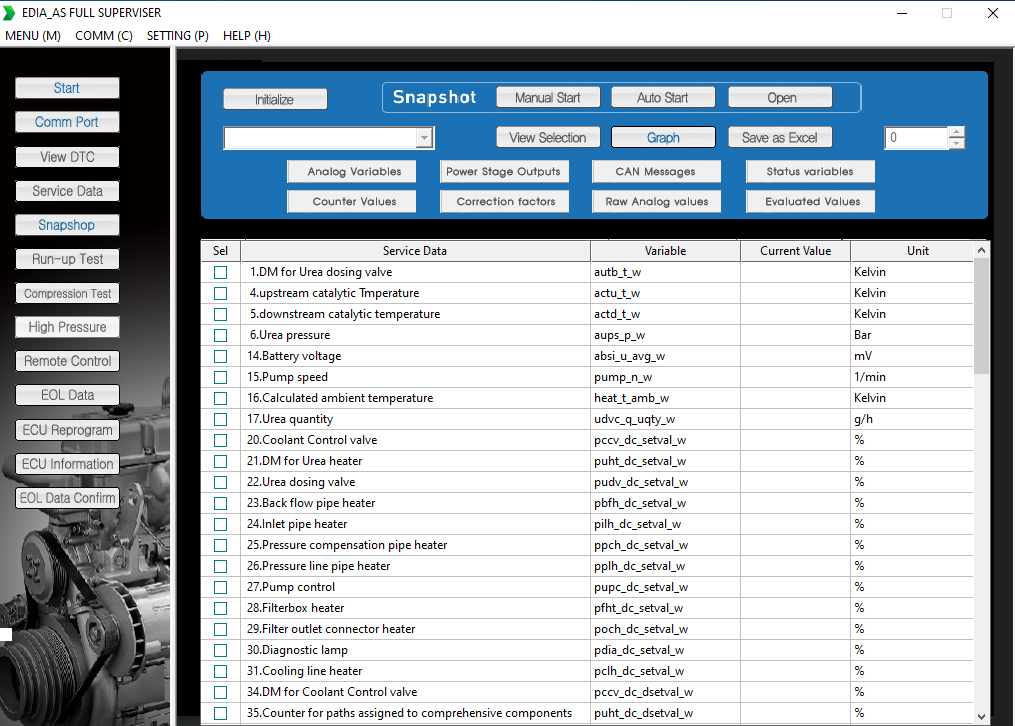This screenshot has height=726, width=1015.
Task: Show Evaluated Values
Action: point(810,201)
